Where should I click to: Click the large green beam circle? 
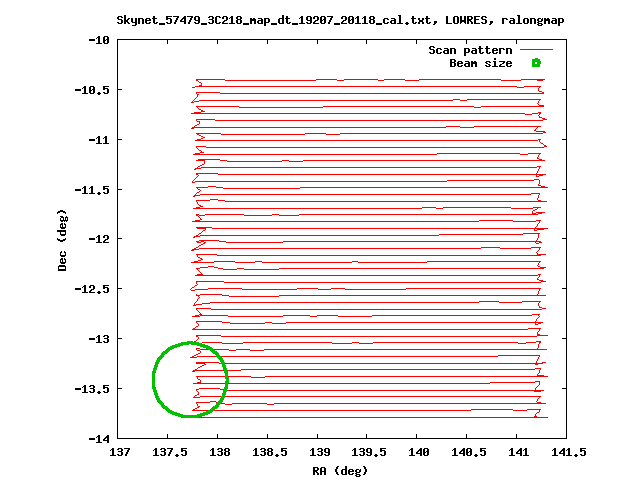tap(190, 380)
